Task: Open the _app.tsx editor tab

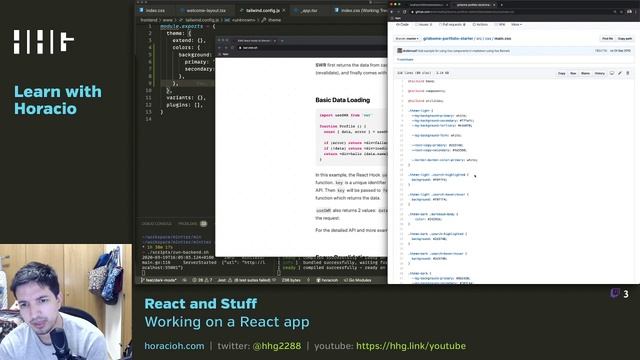Action: pos(309,10)
